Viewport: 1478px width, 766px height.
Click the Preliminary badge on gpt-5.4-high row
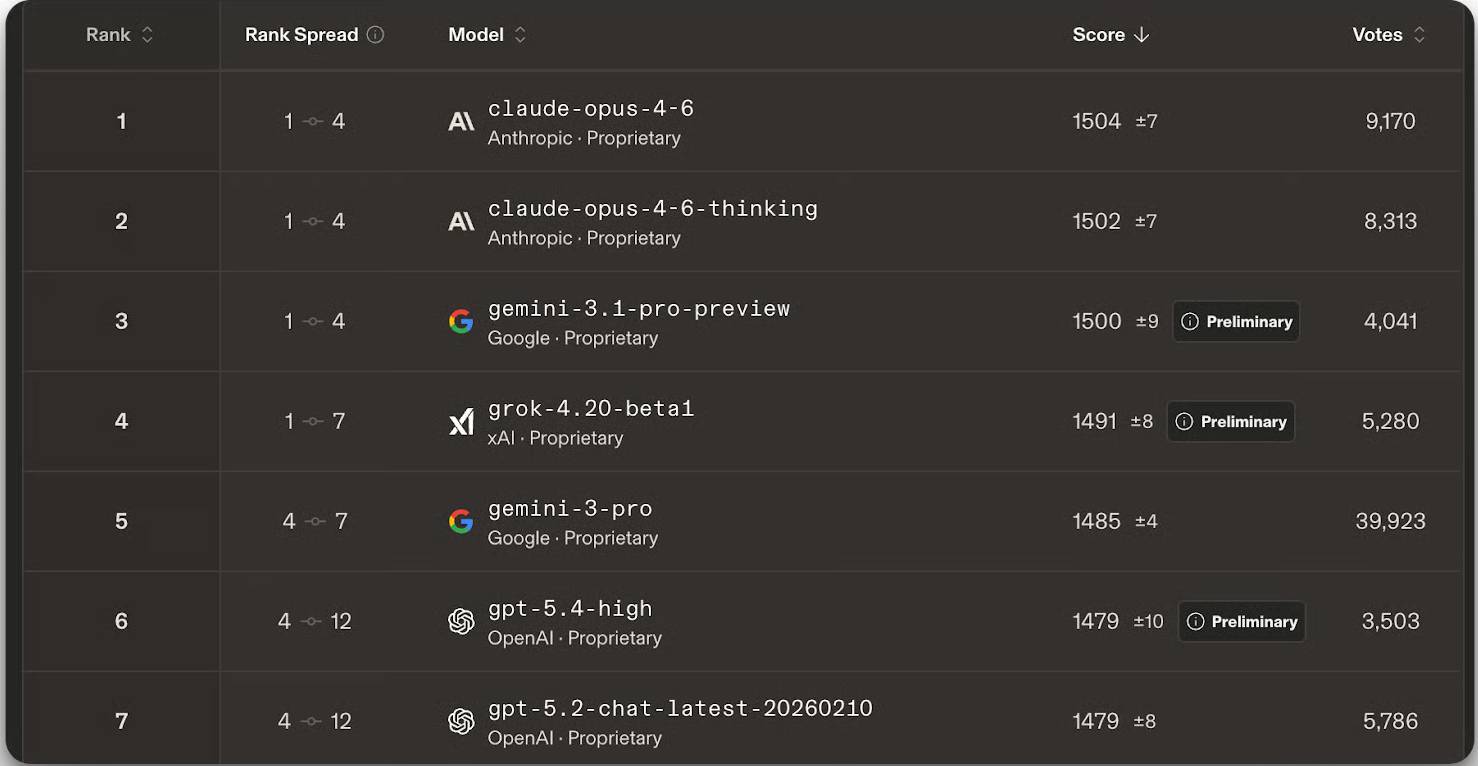point(1241,622)
